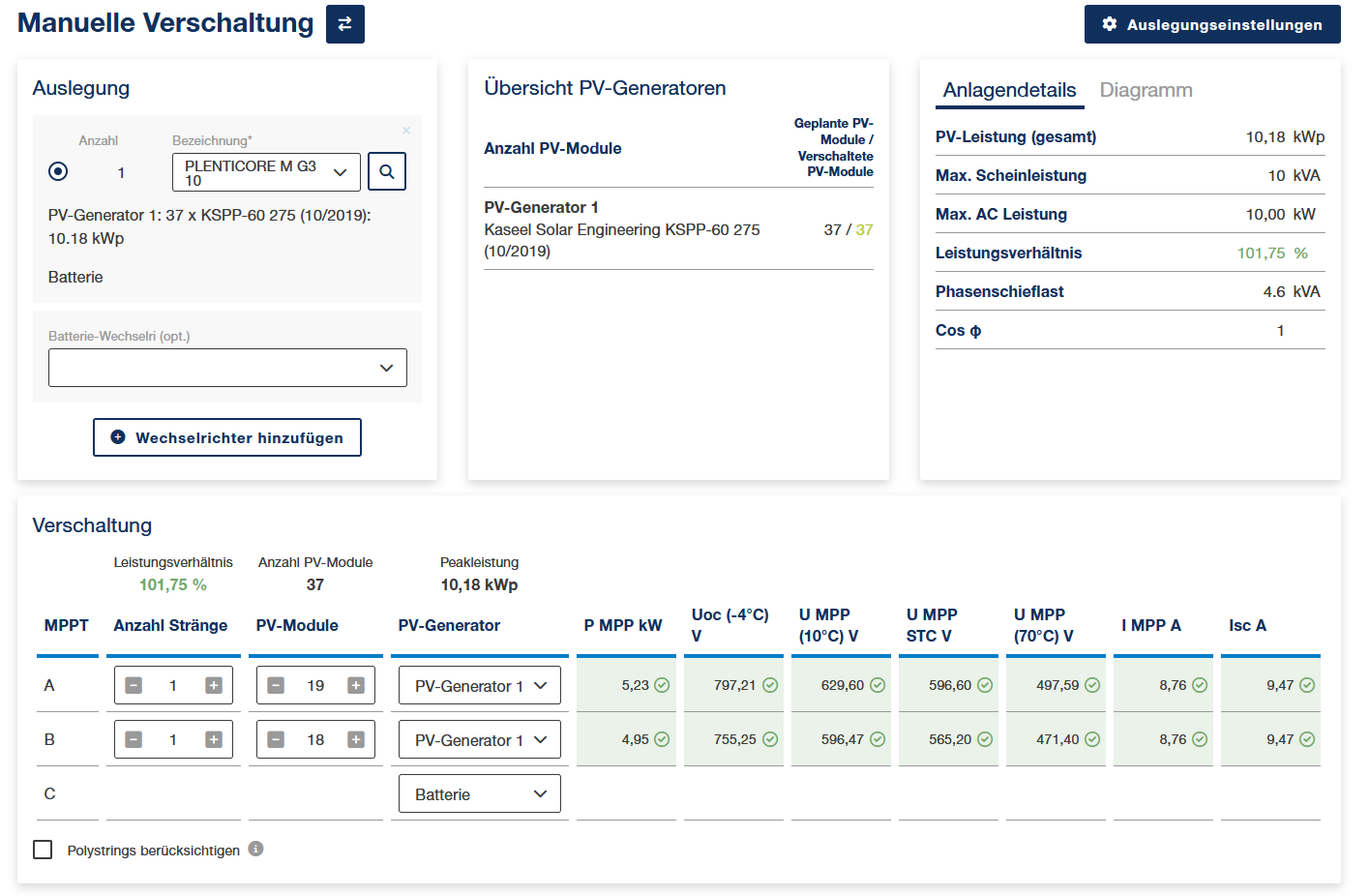This screenshot has height=896, width=1369.
Task: Click the magnifier search icon beside inverter name
Action: click(x=387, y=172)
